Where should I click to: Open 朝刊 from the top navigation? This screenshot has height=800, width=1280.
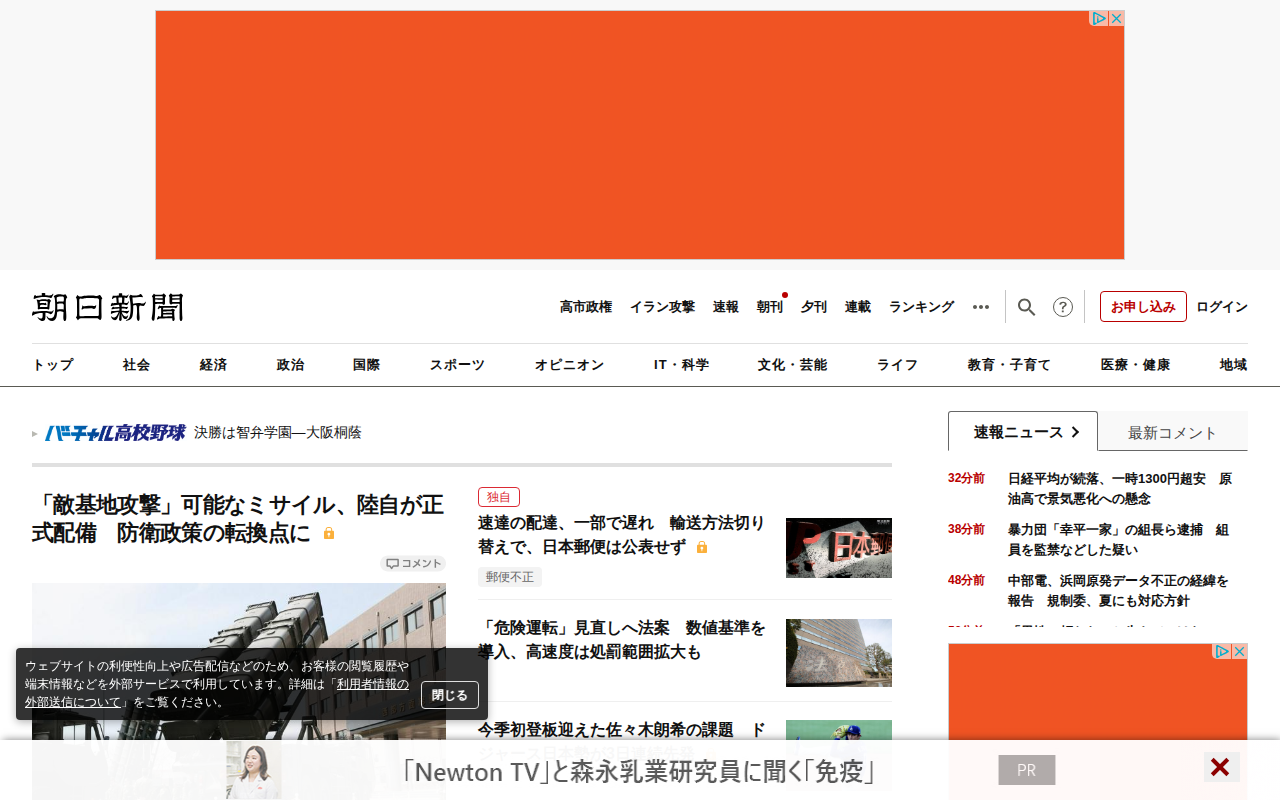769,306
